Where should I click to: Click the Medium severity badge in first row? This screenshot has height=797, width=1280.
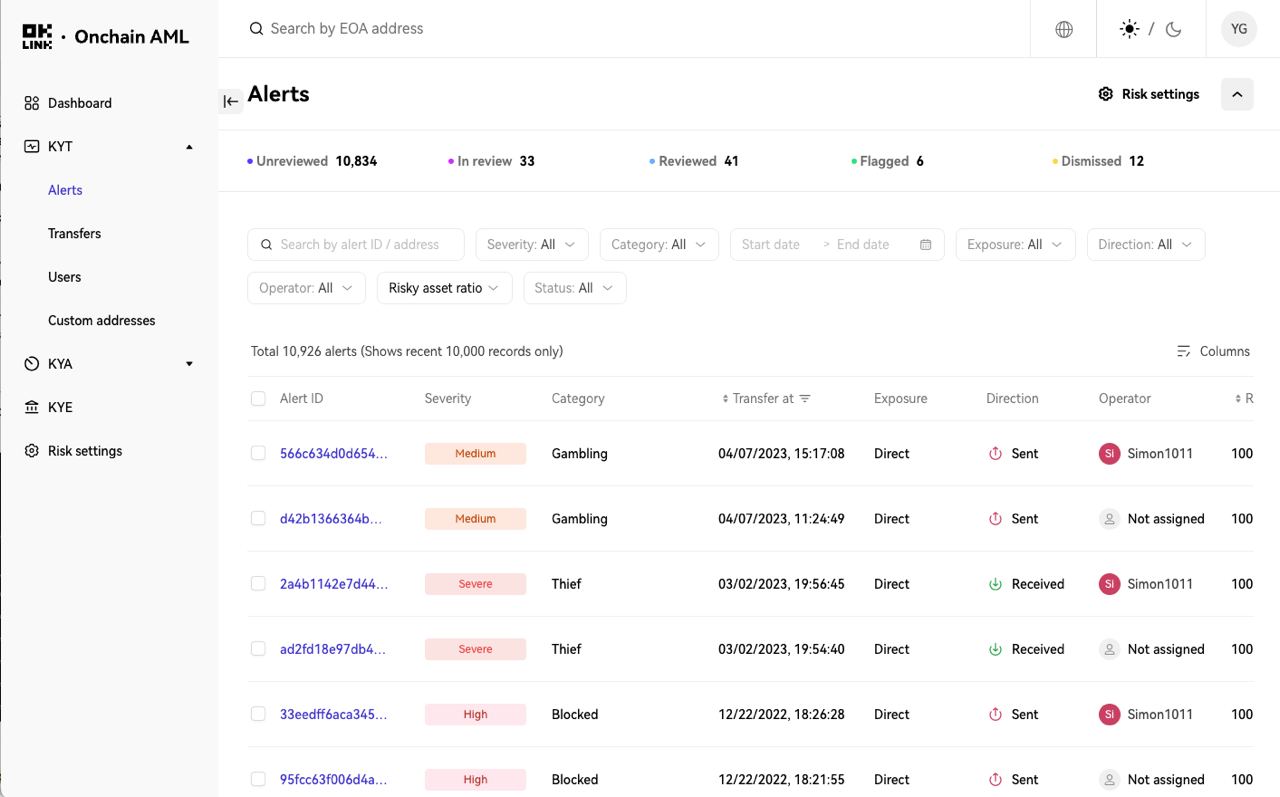475,454
